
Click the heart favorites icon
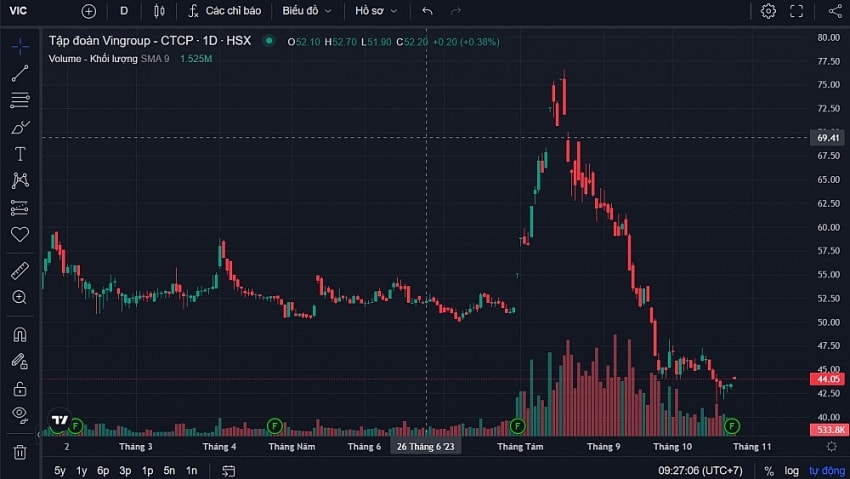[20, 234]
